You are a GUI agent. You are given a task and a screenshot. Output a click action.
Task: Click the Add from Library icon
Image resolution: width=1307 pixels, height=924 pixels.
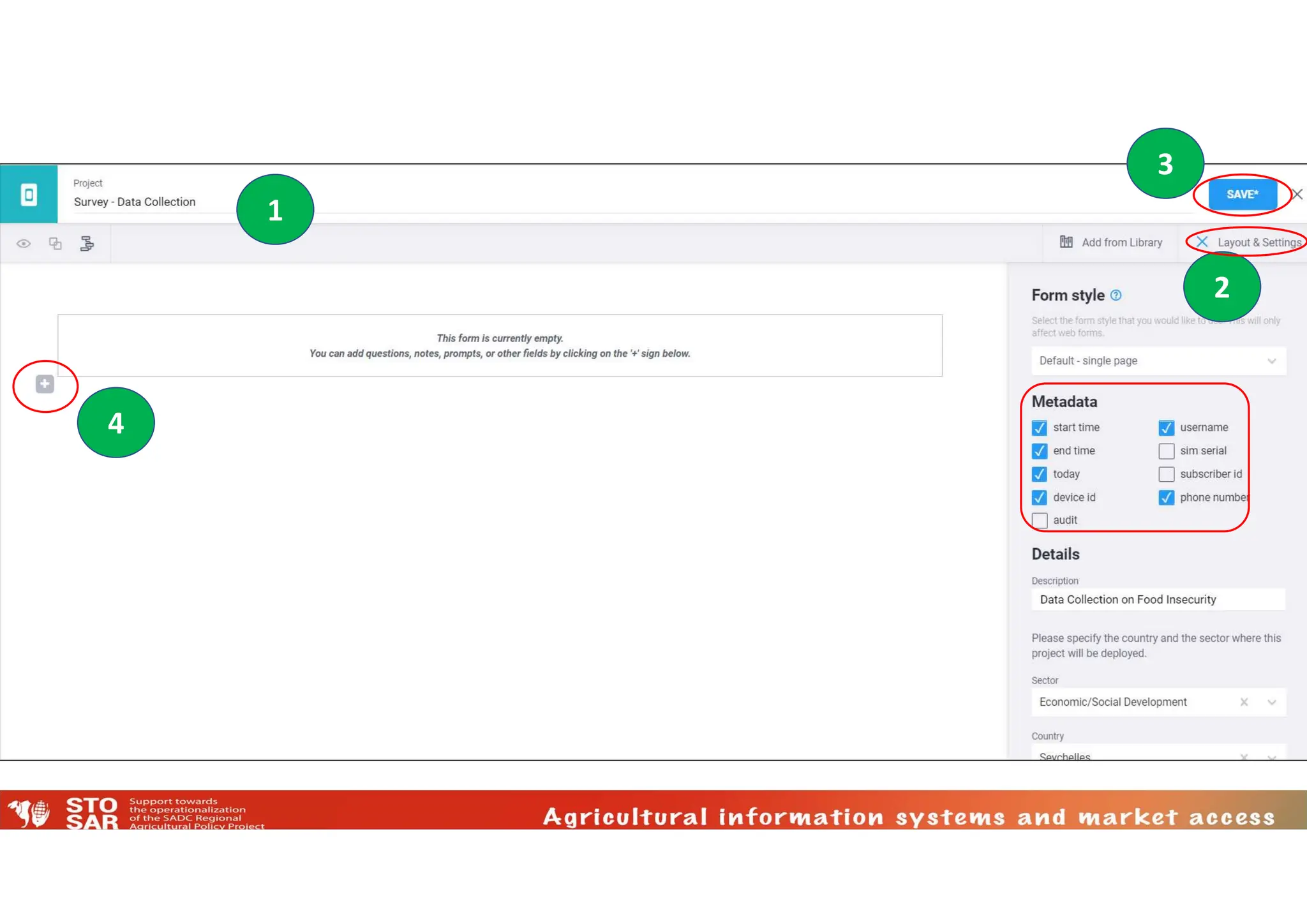coord(1066,242)
